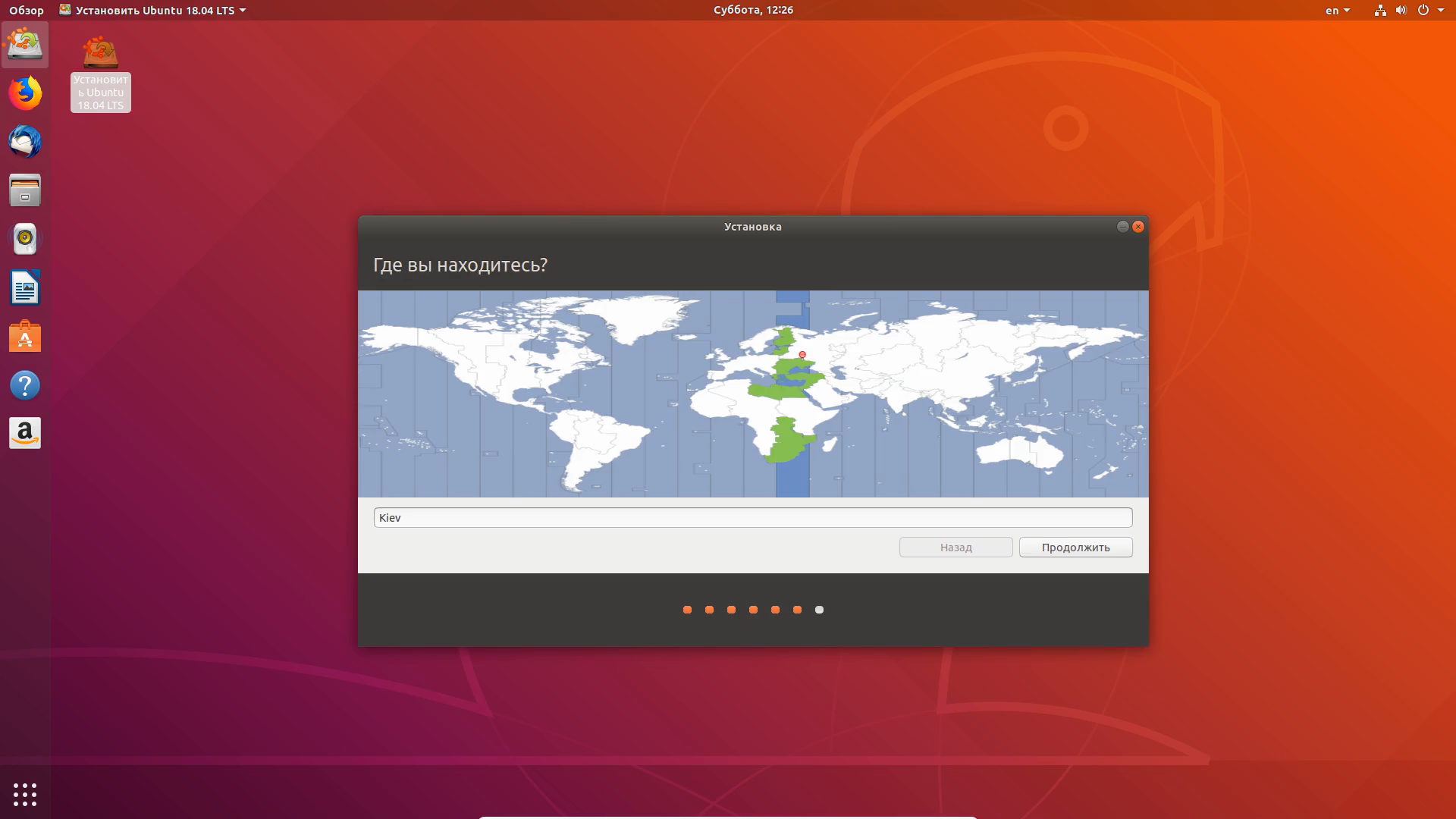Open the Help icon in the dock
1456x819 pixels.
pos(25,385)
